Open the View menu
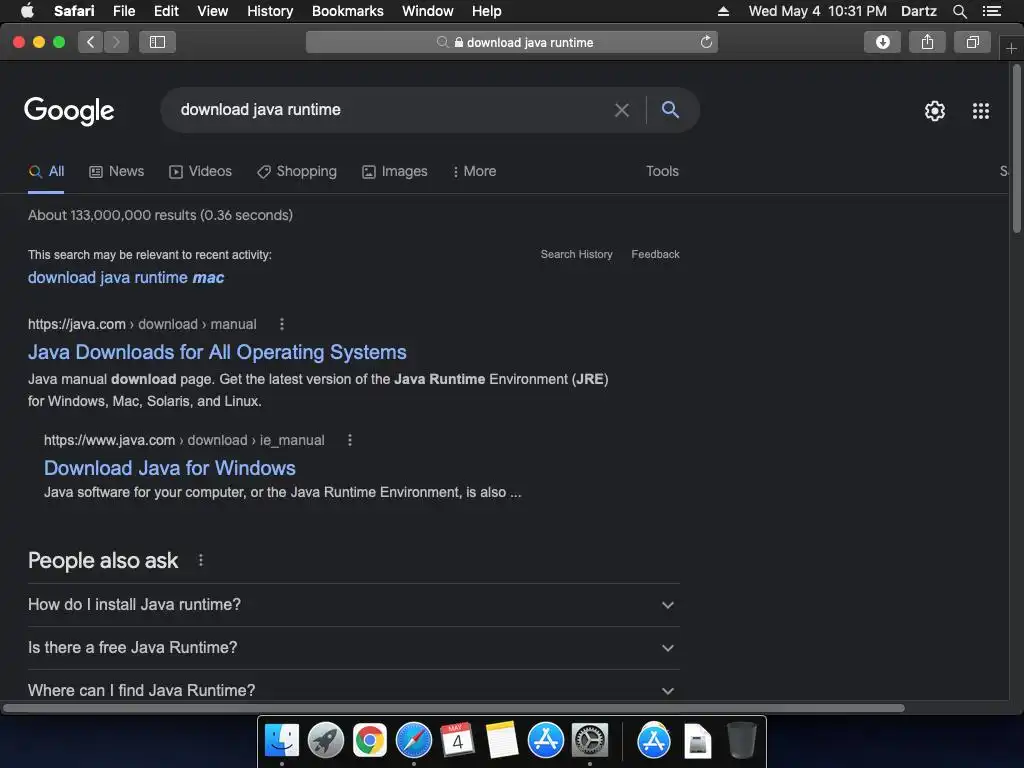The image size is (1024, 768). click(212, 11)
